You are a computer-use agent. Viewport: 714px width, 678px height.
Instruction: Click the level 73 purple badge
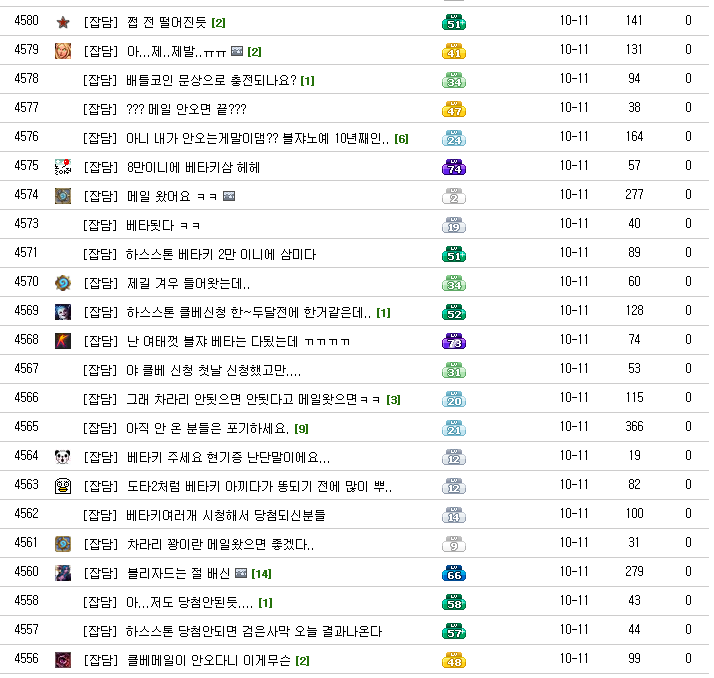point(454,341)
